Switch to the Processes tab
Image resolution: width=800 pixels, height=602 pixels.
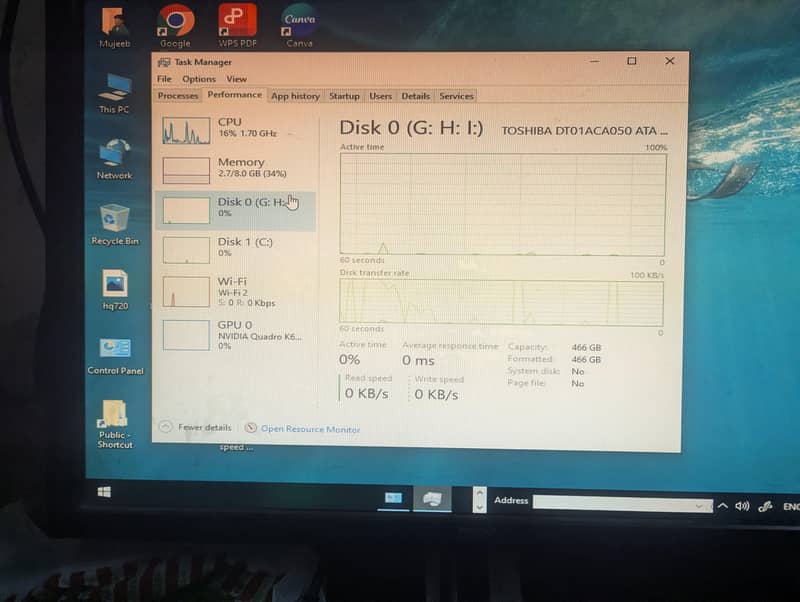pyautogui.click(x=178, y=95)
